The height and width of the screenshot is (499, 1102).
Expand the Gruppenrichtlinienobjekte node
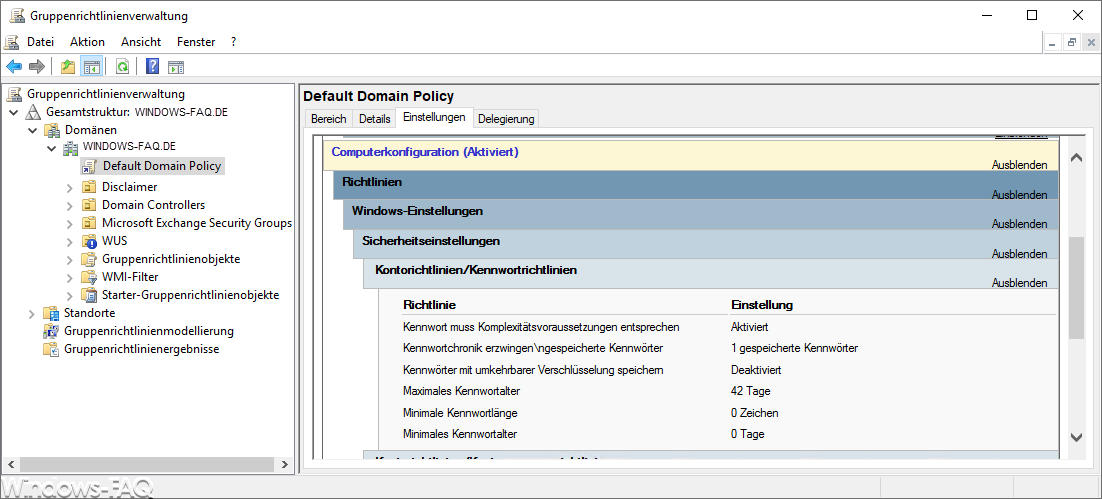(x=70, y=259)
